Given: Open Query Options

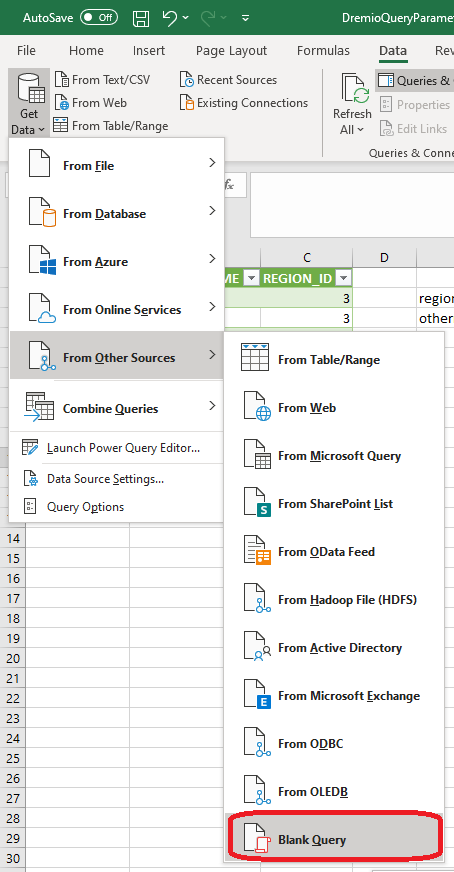Looking at the screenshot, I should pyautogui.click(x=117, y=507).
